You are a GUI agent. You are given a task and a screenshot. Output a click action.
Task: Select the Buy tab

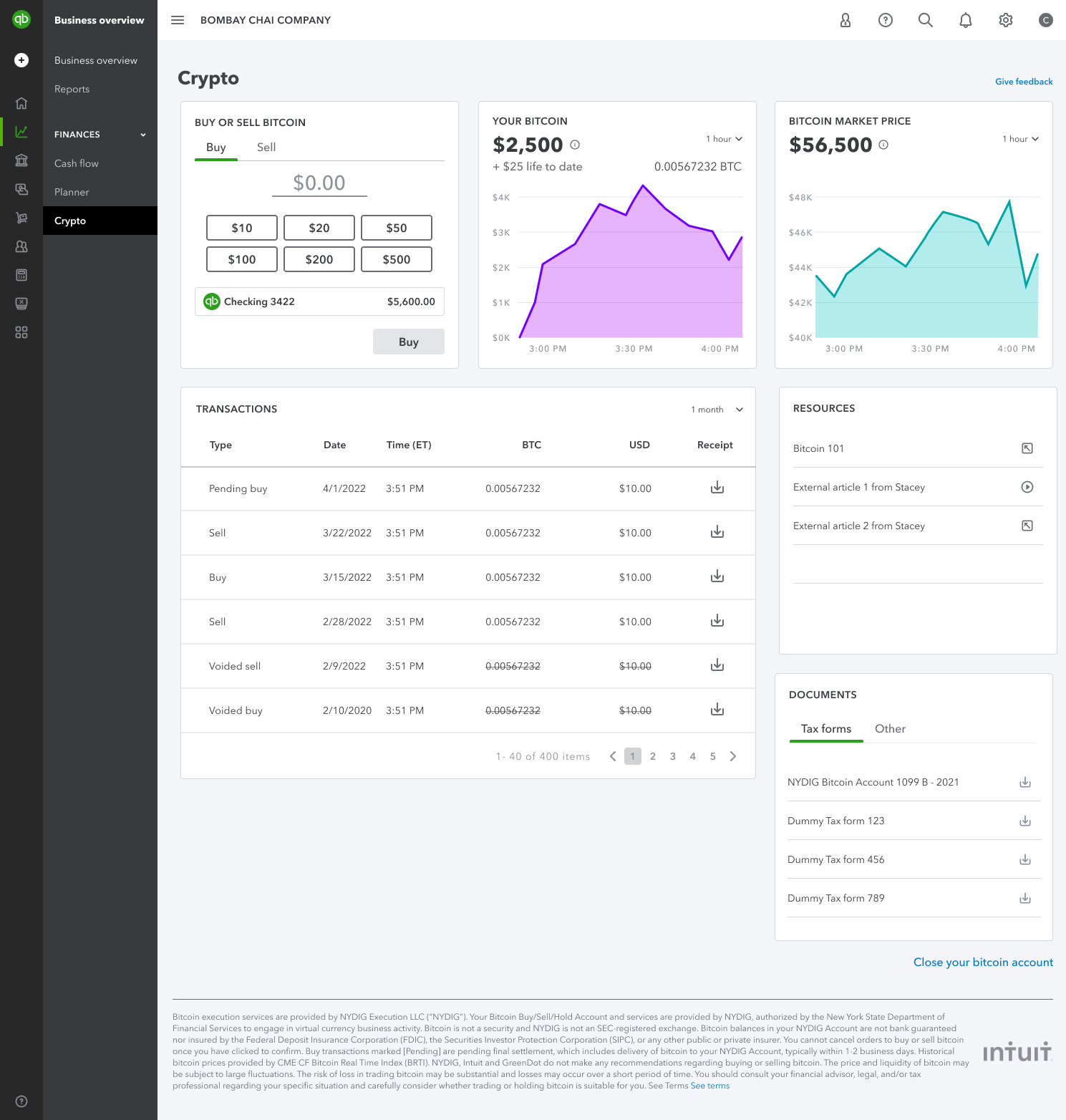click(x=216, y=148)
